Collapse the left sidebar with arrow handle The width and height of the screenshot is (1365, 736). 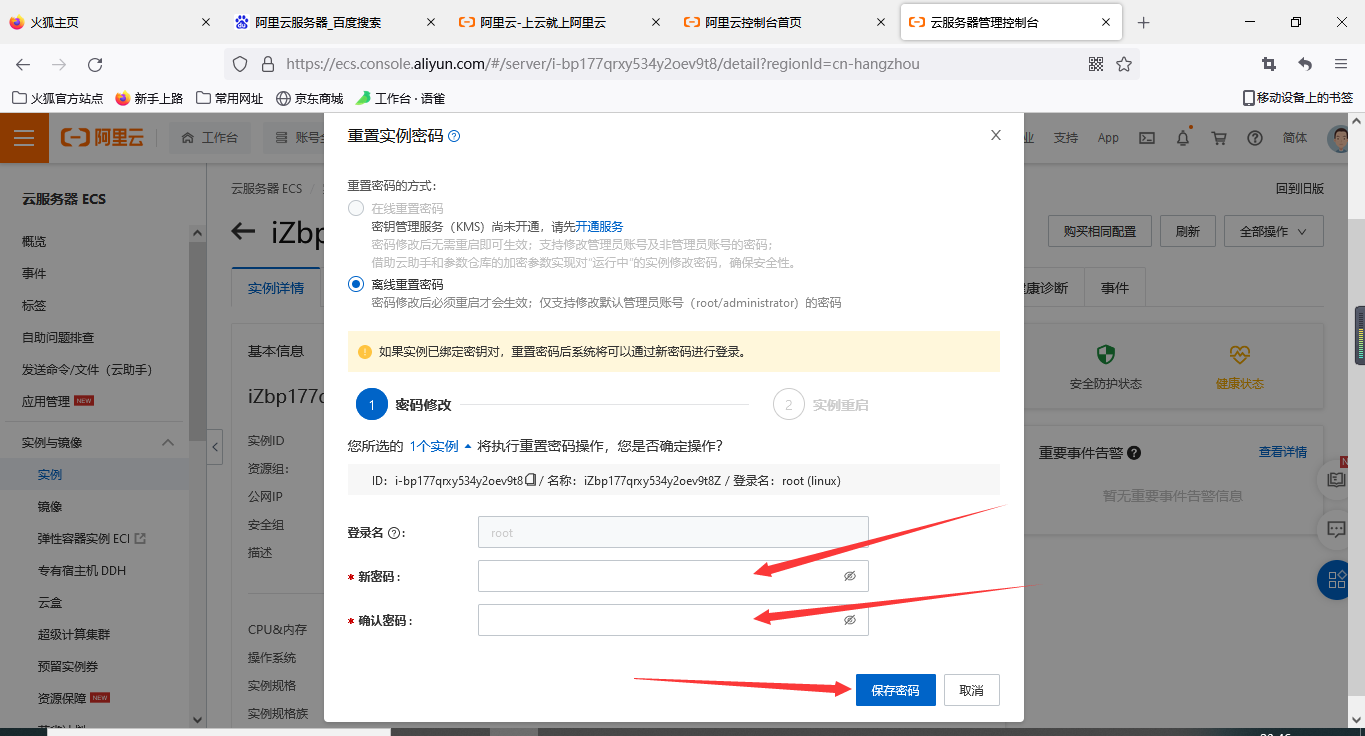coord(215,447)
